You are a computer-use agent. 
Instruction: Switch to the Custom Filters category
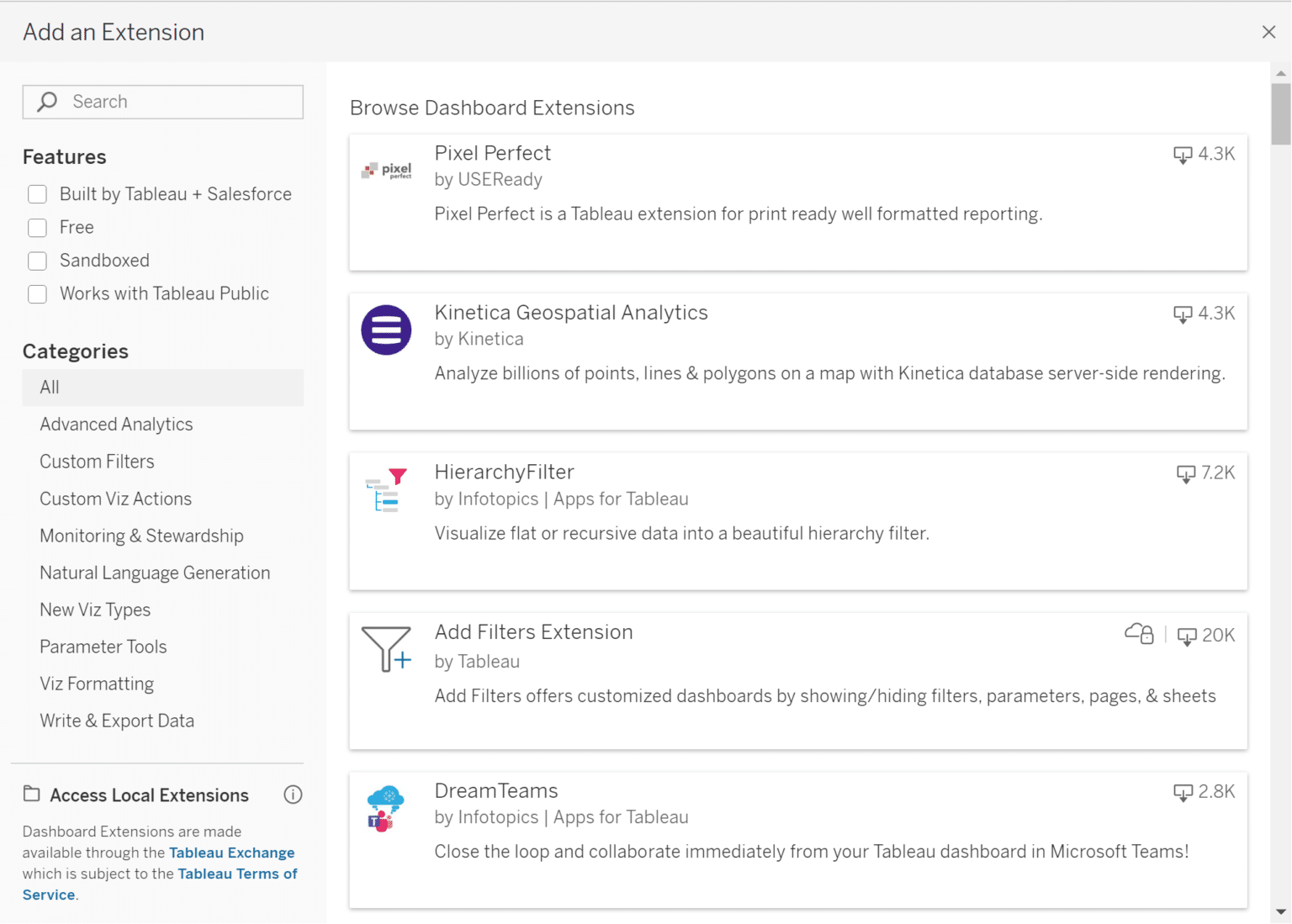pyautogui.click(x=97, y=461)
